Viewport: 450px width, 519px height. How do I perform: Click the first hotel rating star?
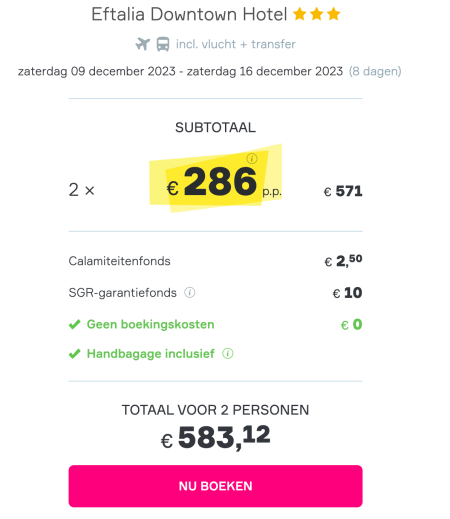(x=299, y=14)
